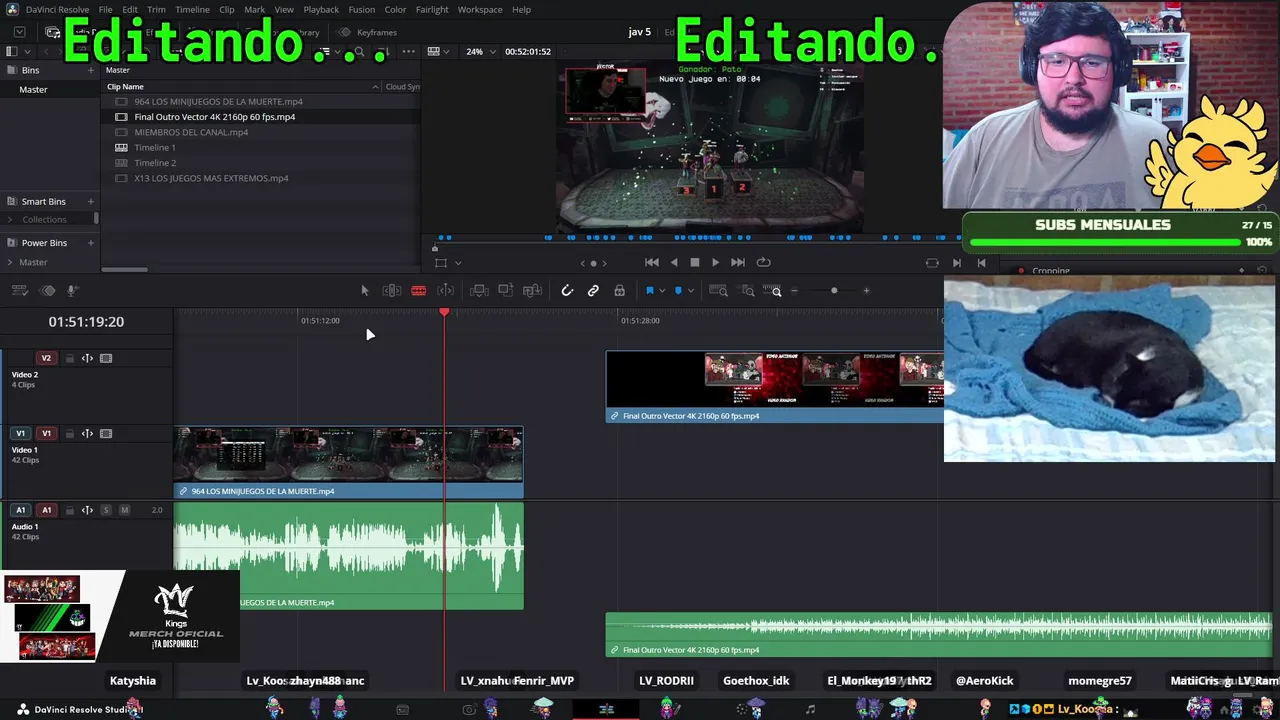Viewport: 1280px width, 720px height.
Task: Click the Replace Clip icon
Action: tap(532, 291)
